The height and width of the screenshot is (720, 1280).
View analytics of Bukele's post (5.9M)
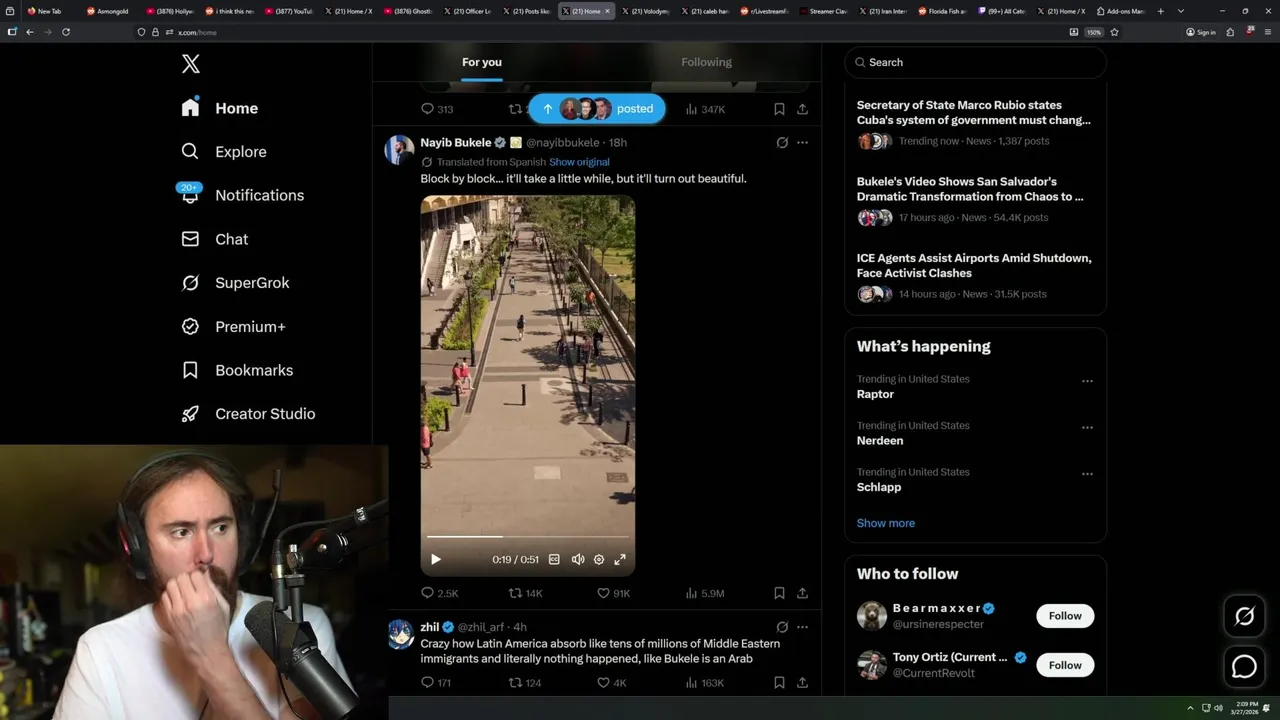click(705, 593)
